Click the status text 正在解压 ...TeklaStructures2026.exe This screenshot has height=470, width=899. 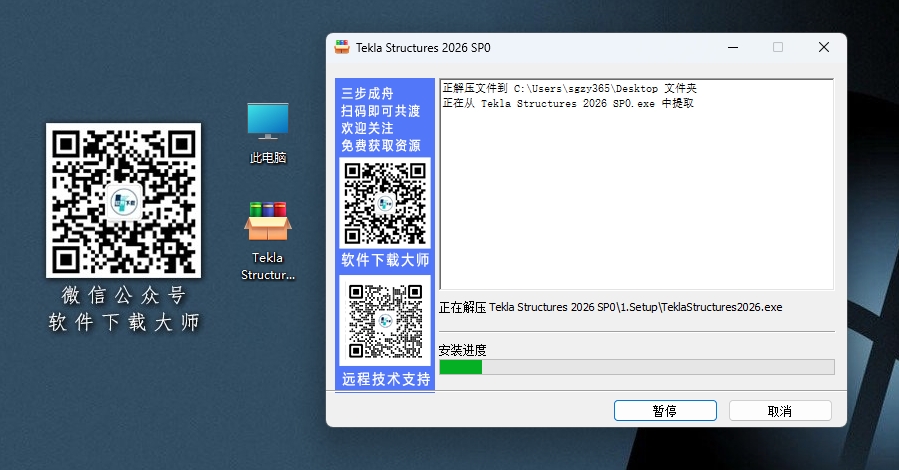pos(611,307)
